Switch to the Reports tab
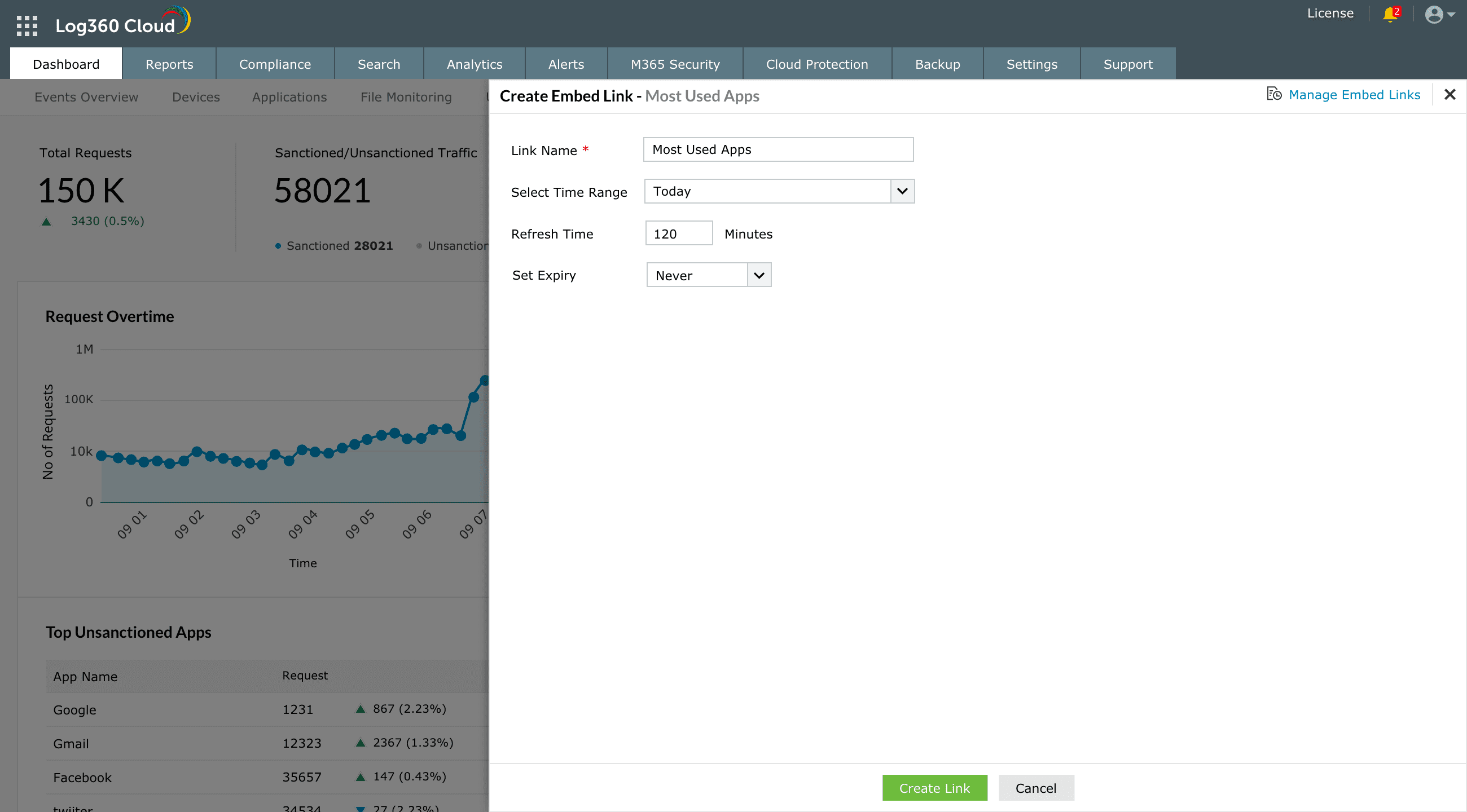 click(169, 64)
